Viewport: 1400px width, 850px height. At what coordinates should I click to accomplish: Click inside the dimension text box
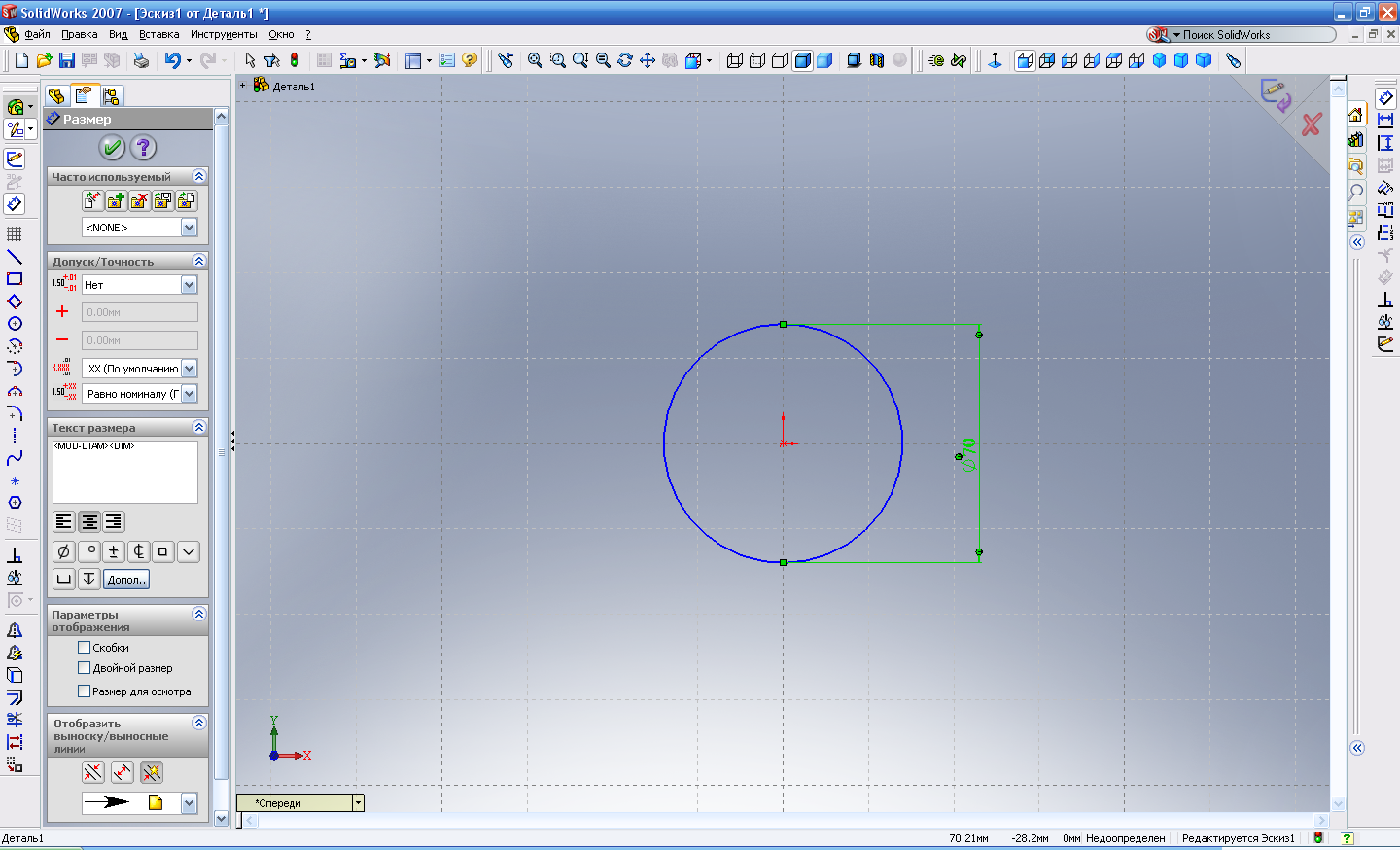click(124, 473)
